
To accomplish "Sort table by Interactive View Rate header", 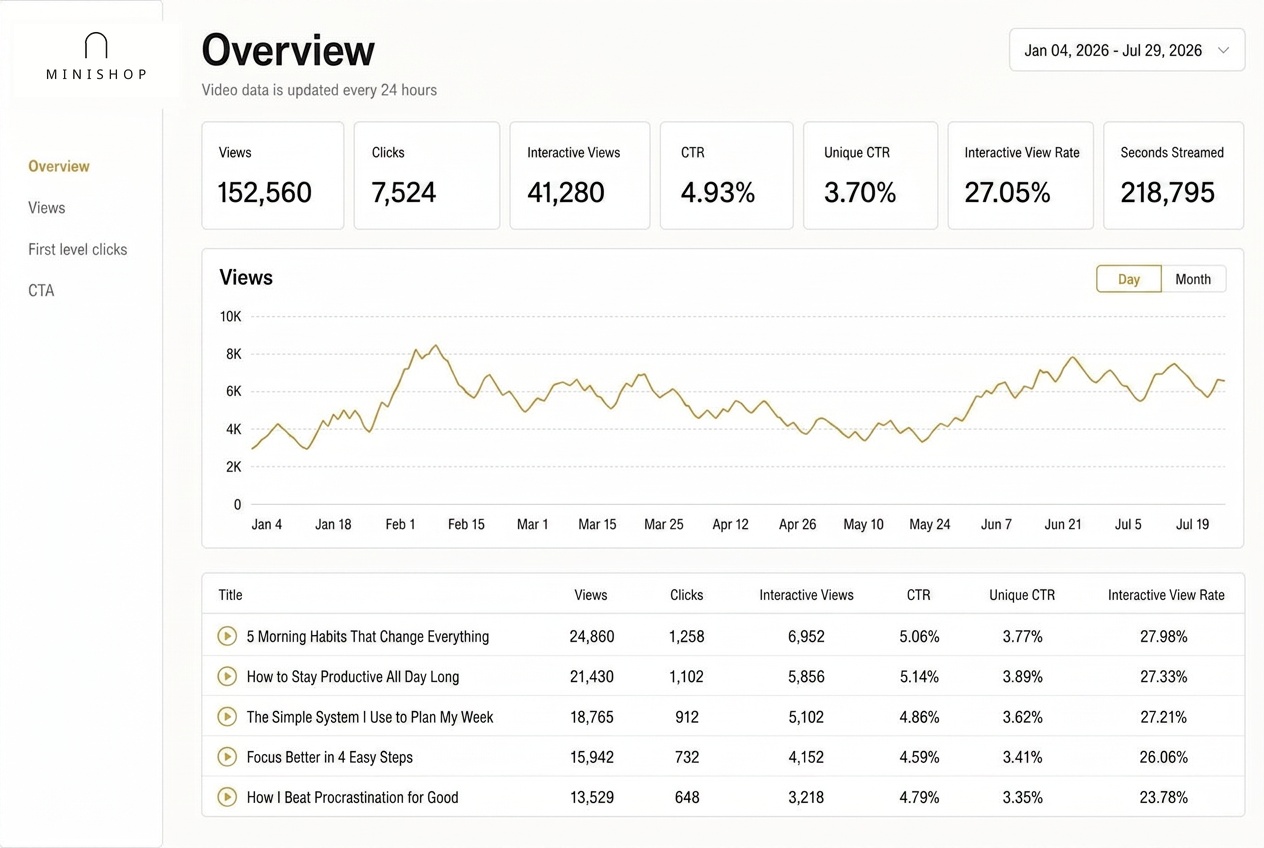I will (1166, 595).
